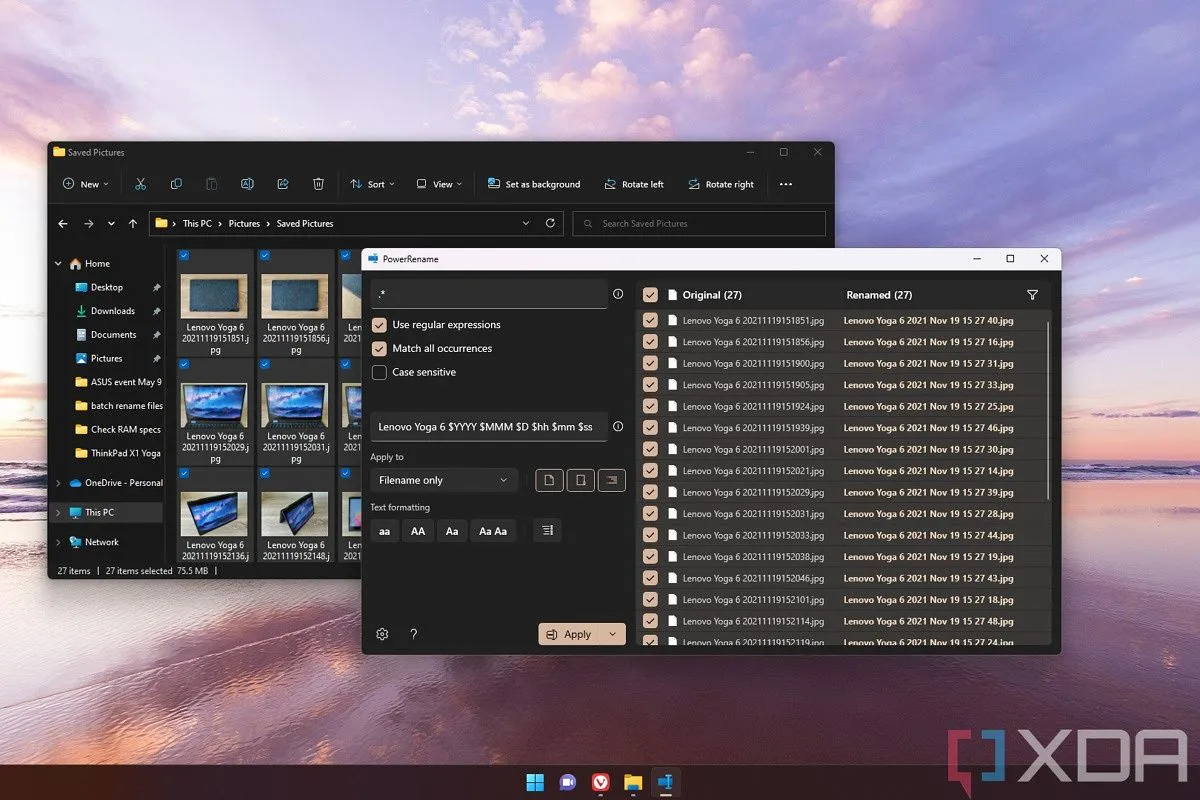The width and height of the screenshot is (1200, 800).
Task: Click the PowerRename settings gear icon
Action: click(x=382, y=634)
